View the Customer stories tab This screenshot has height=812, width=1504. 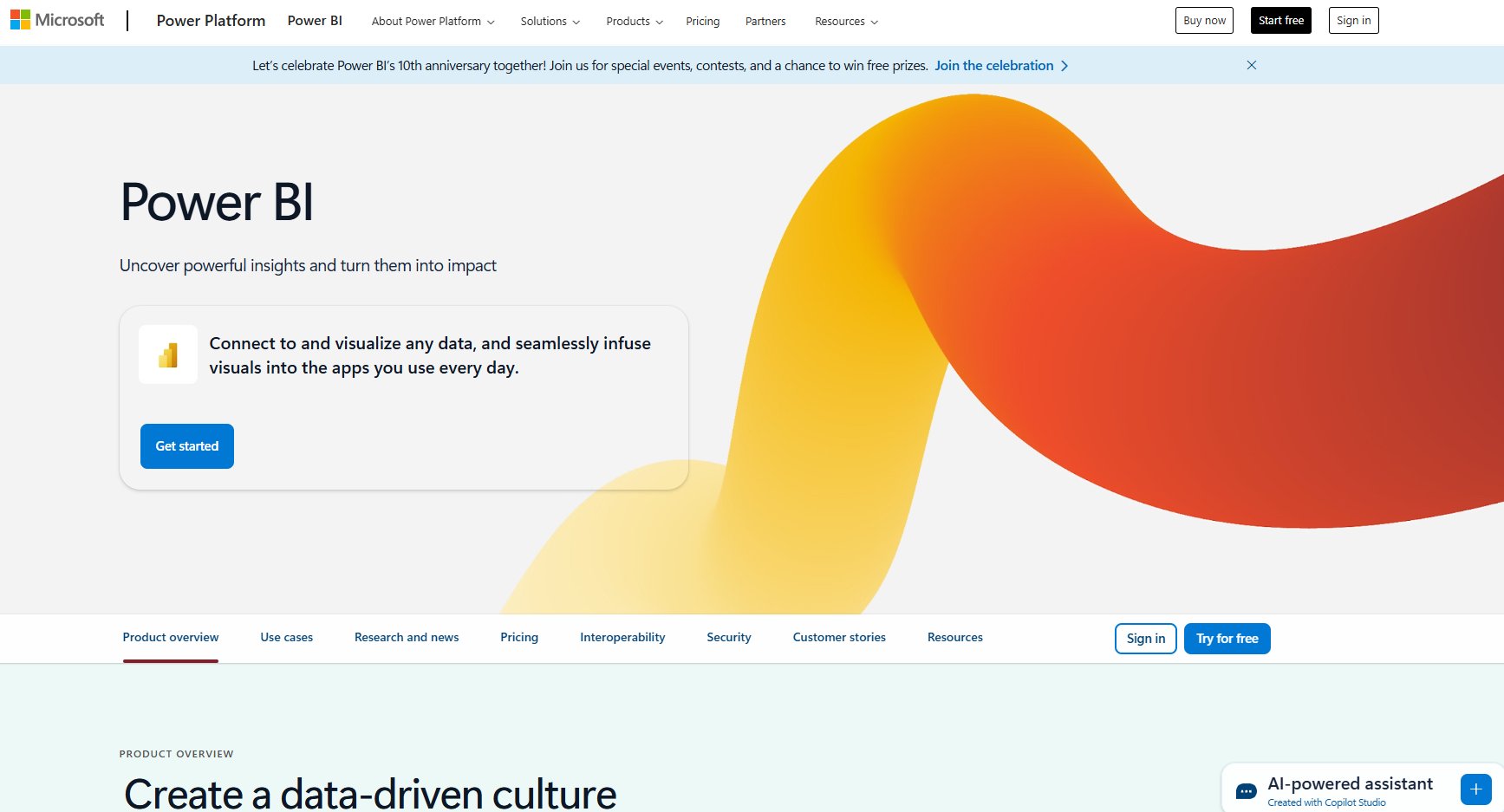pyautogui.click(x=839, y=638)
